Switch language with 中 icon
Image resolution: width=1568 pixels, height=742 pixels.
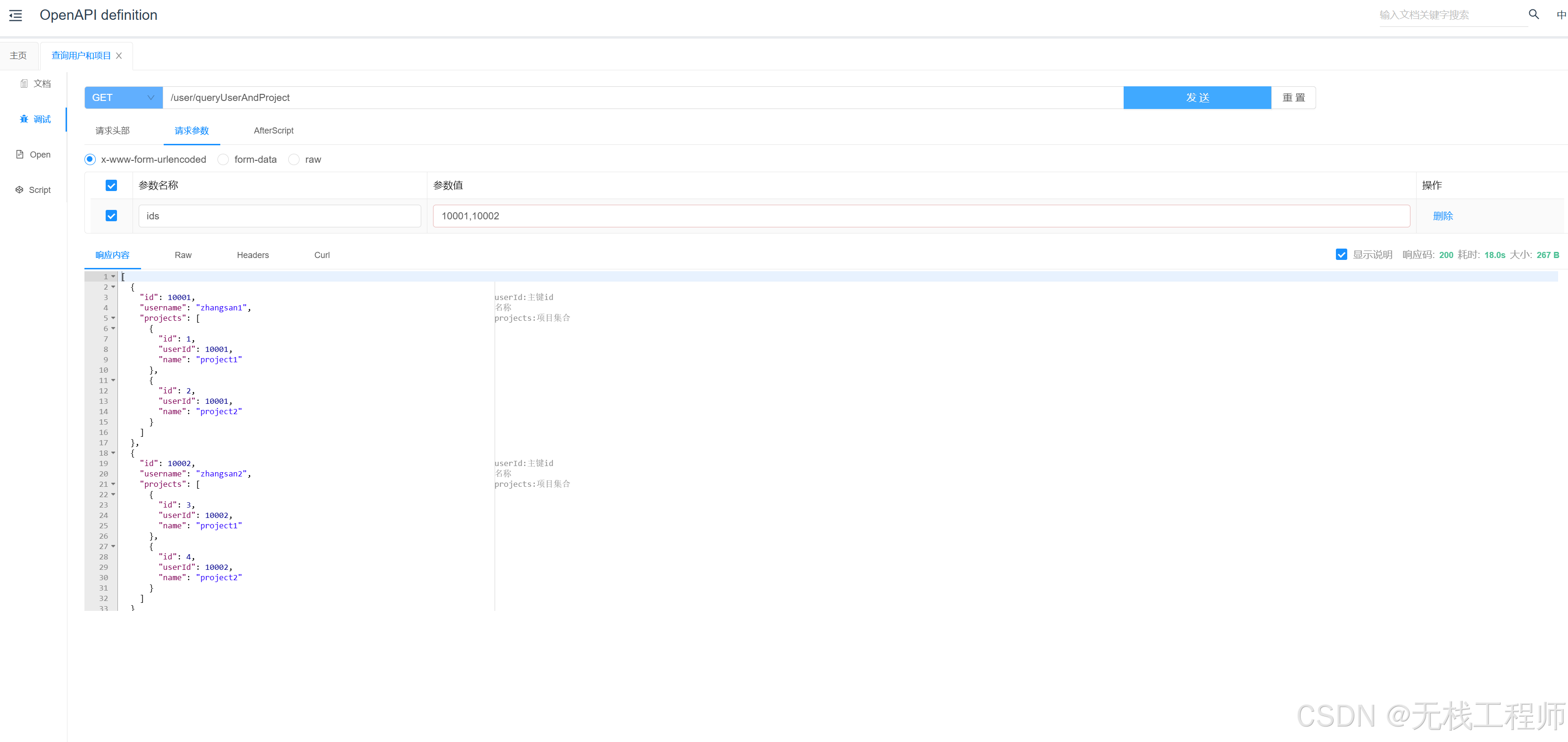point(1561,15)
